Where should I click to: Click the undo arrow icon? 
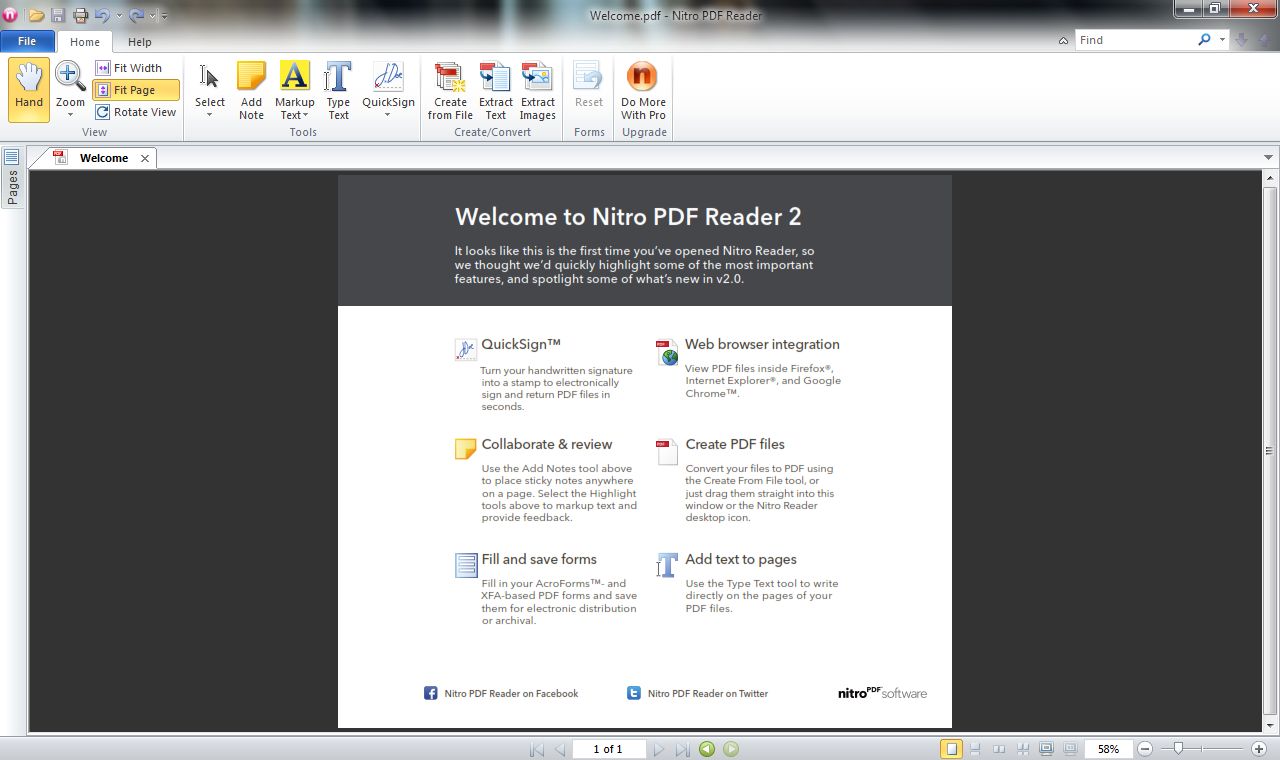pyautogui.click(x=102, y=15)
